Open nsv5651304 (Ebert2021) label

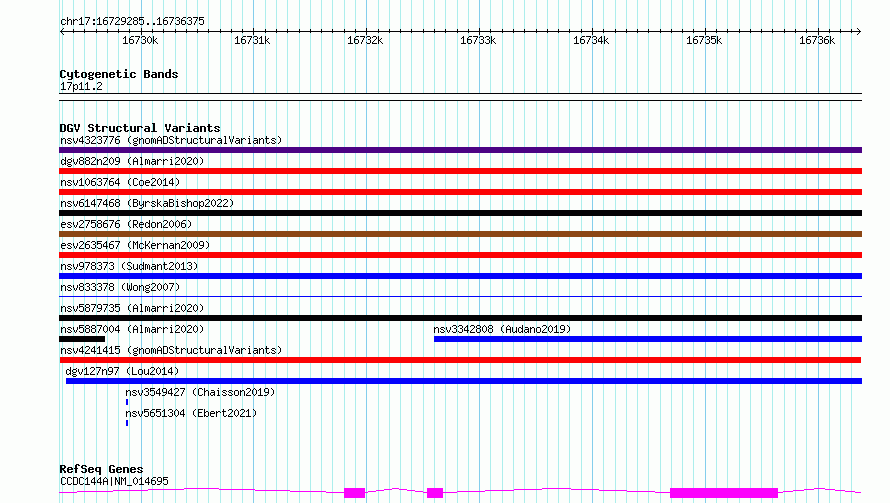coord(191,413)
